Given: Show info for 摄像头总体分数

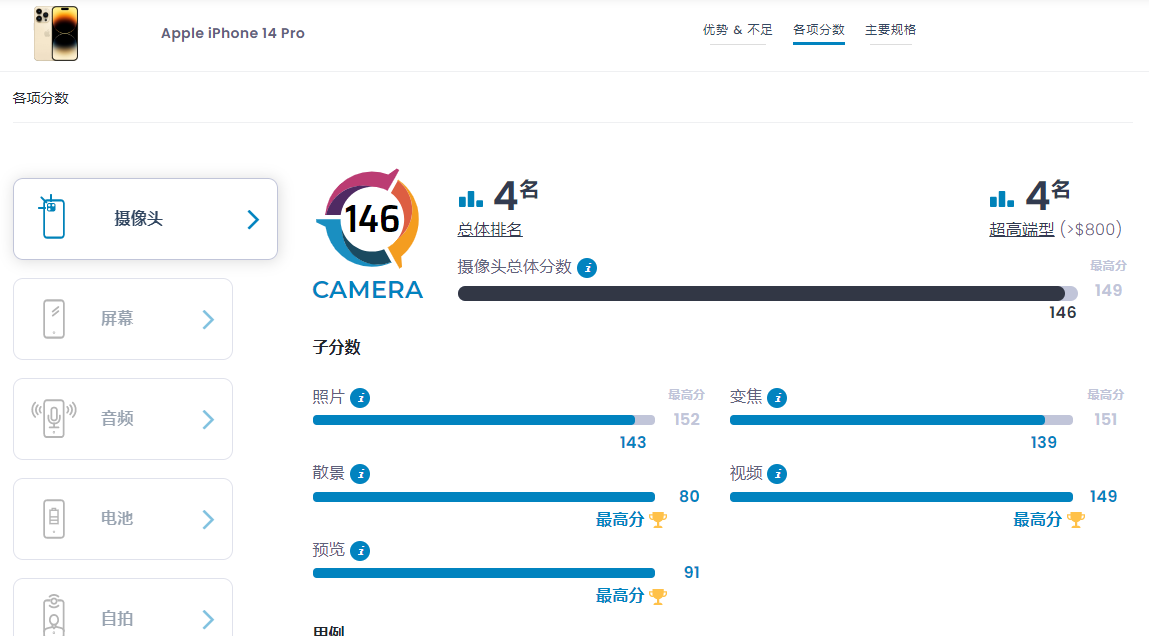Looking at the screenshot, I should (587, 268).
